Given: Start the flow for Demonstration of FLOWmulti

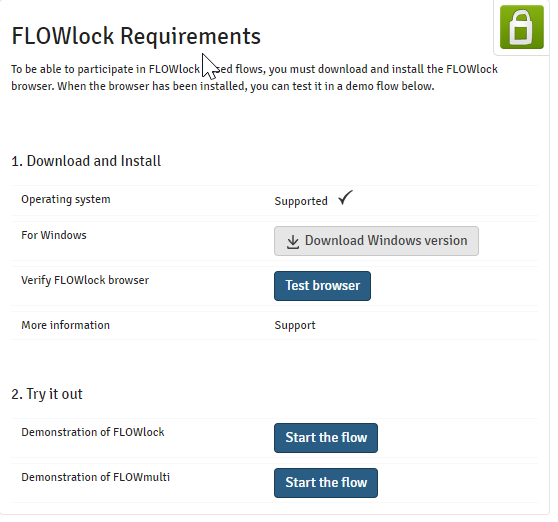Looking at the screenshot, I should pyautogui.click(x=326, y=483).
